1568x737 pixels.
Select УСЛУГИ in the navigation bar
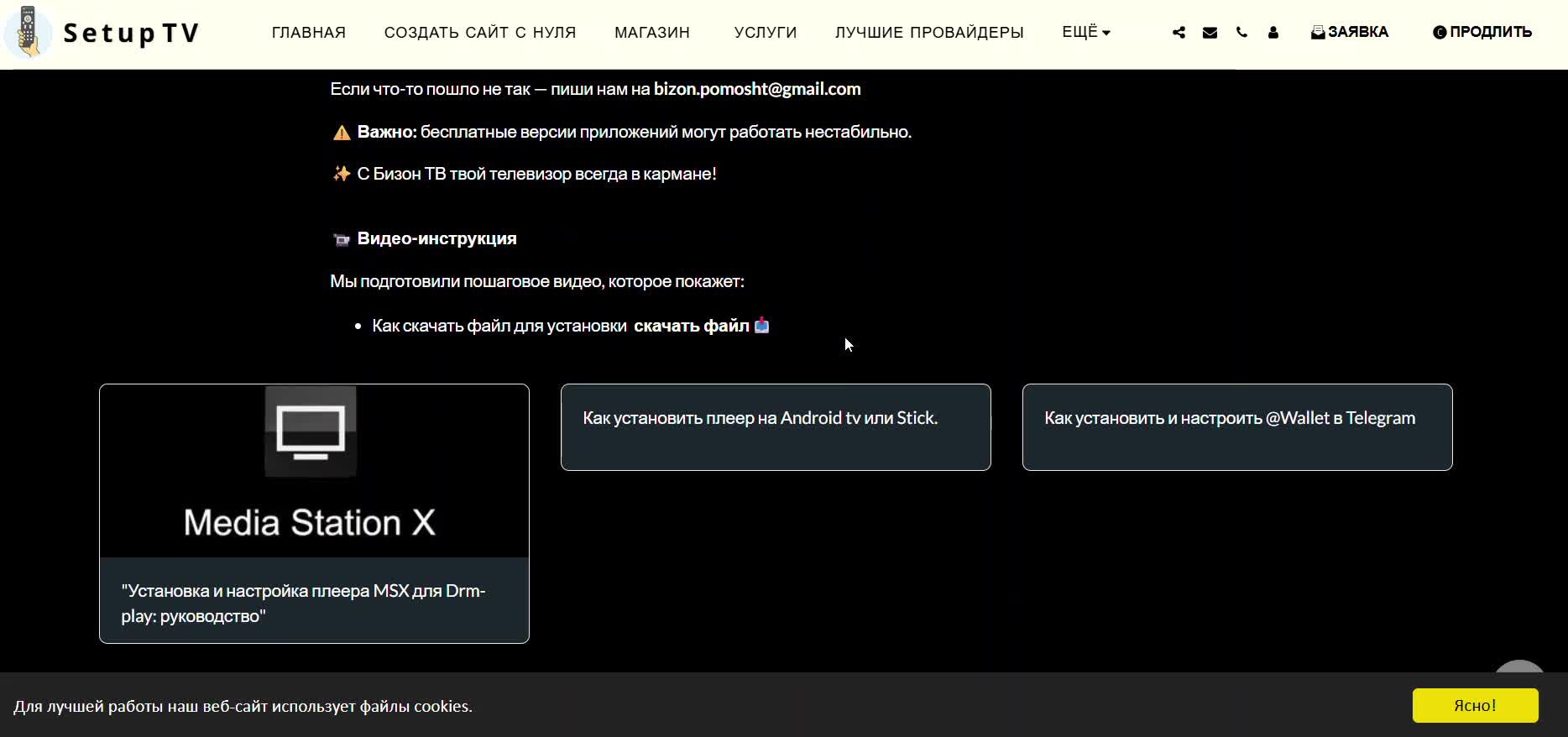pyautogui.click(x=766, y=33)
